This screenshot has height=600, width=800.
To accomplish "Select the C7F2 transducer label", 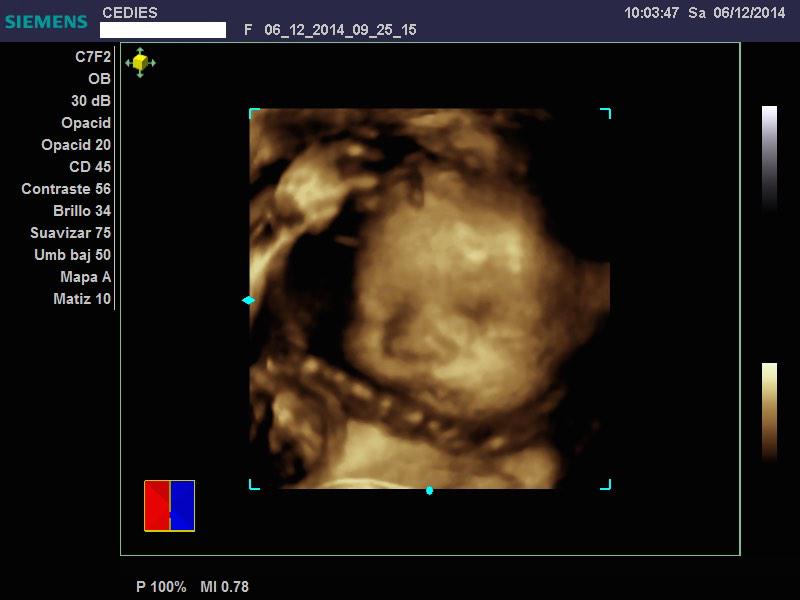I will click(x=93, y=57).
